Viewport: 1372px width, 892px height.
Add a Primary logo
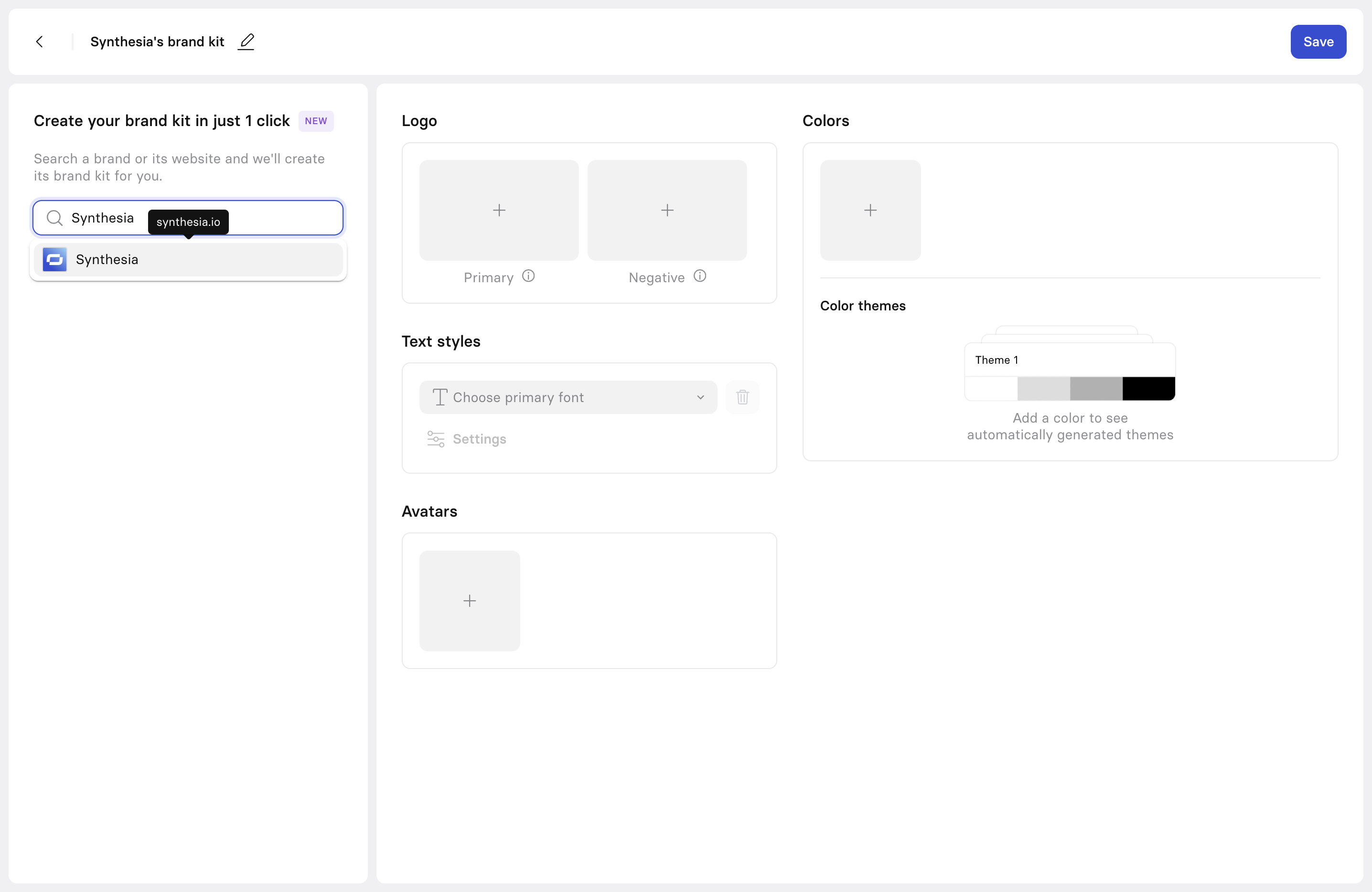(499, 210)
